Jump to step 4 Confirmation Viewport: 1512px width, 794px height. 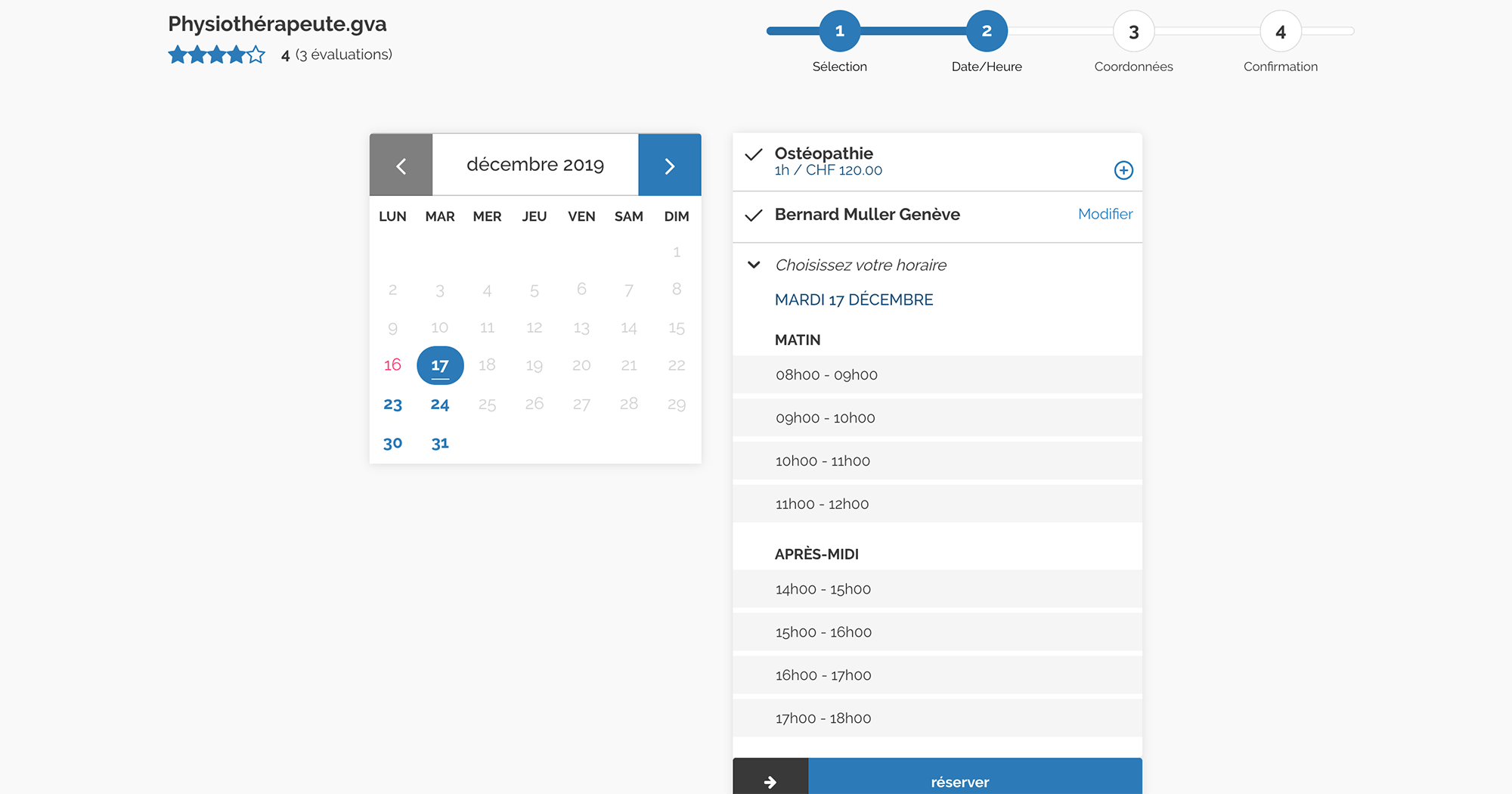(1280, 32)
